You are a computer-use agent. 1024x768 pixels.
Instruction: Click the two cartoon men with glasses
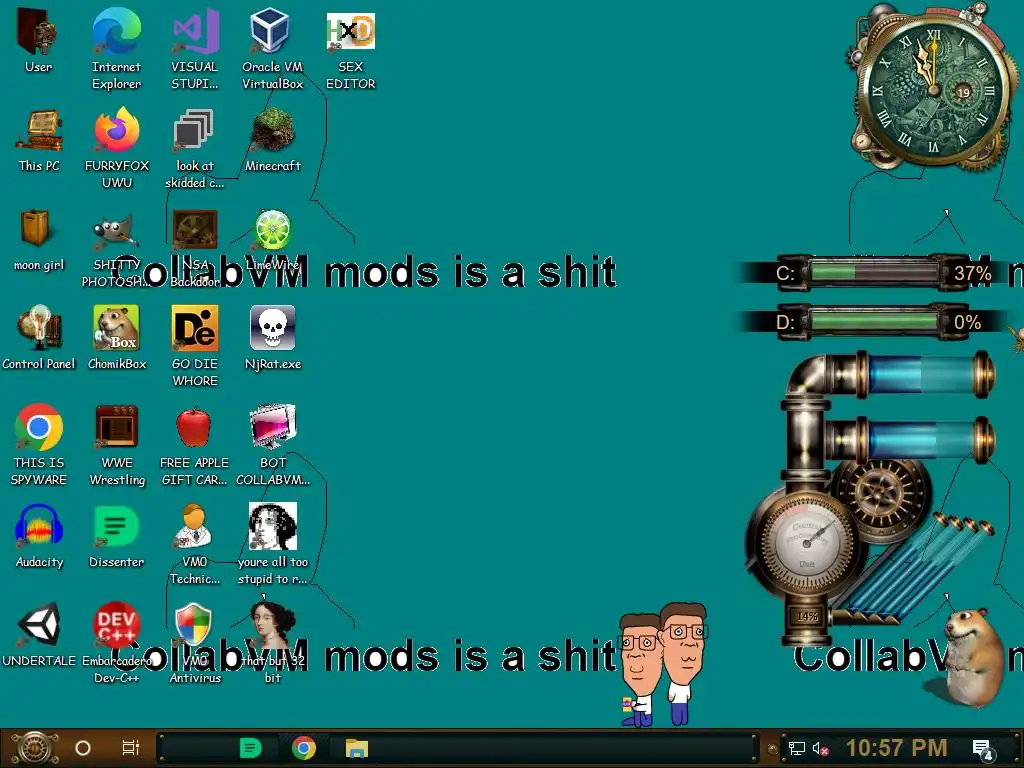(662, 665)
